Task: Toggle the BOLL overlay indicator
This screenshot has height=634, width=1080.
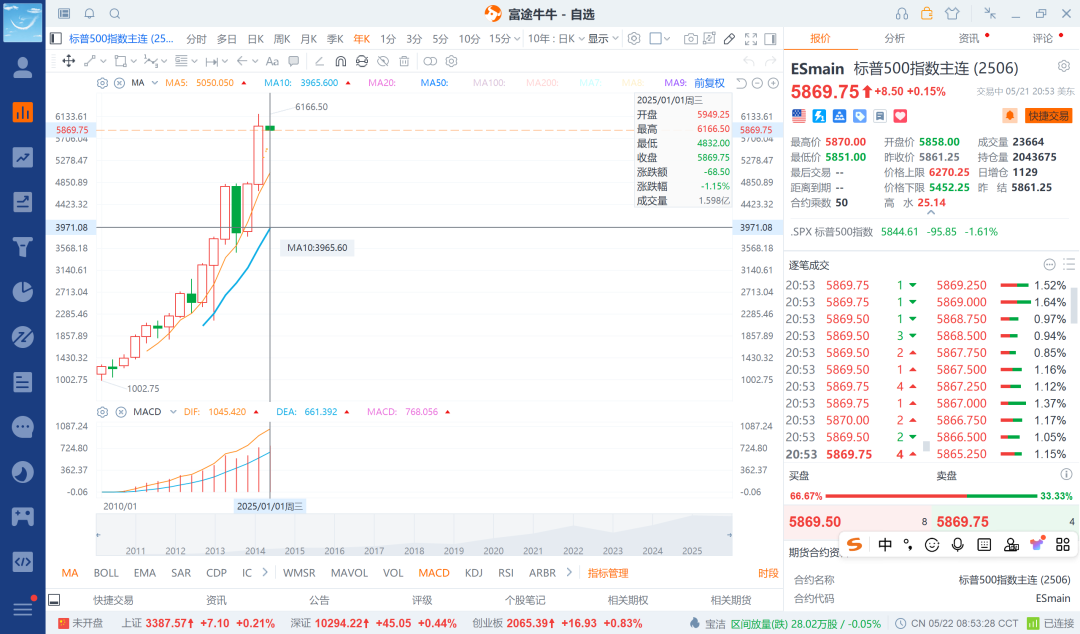Action: pos(106,573)
